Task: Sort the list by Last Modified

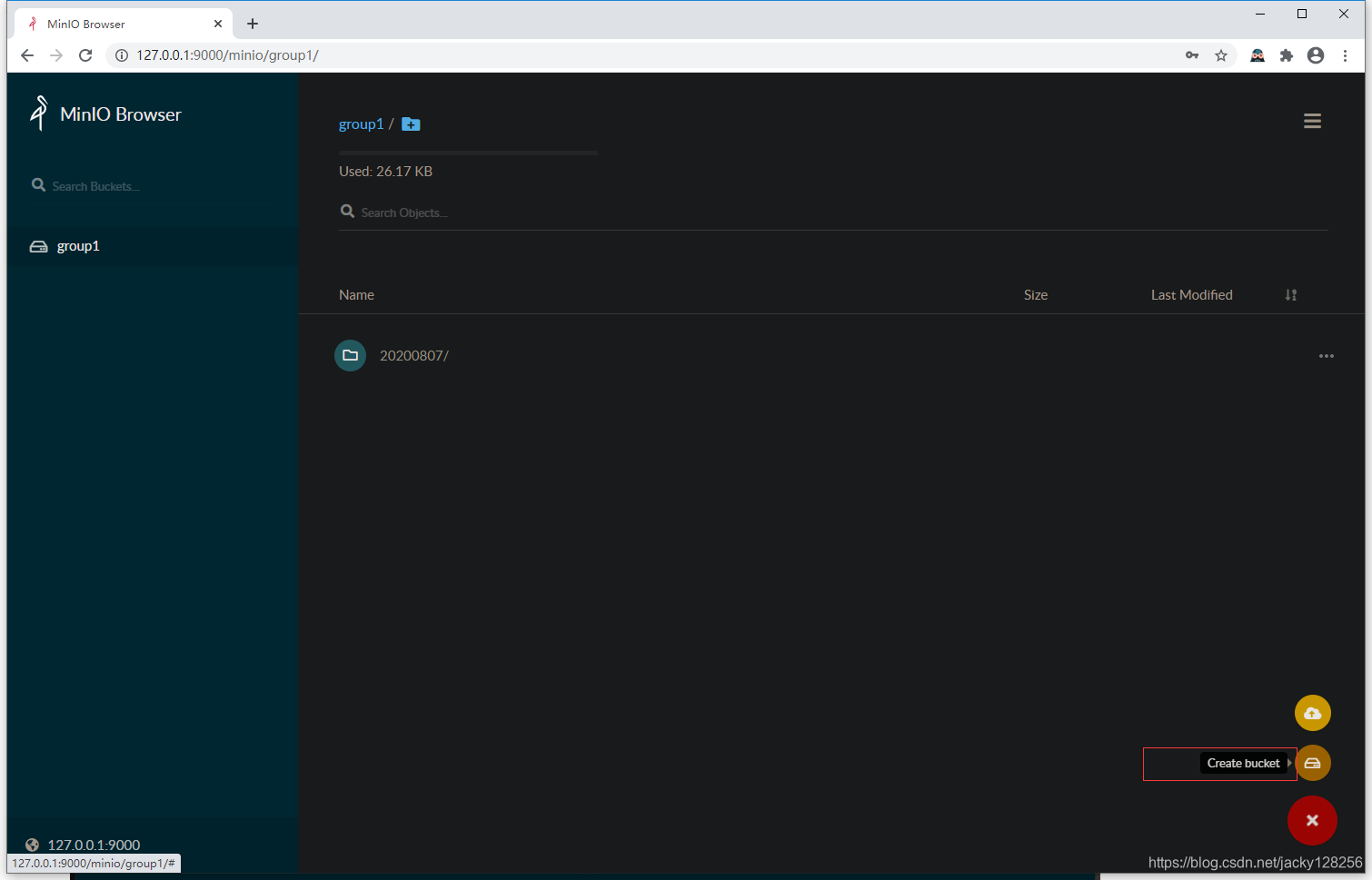Action: (x=1192, y=295)
